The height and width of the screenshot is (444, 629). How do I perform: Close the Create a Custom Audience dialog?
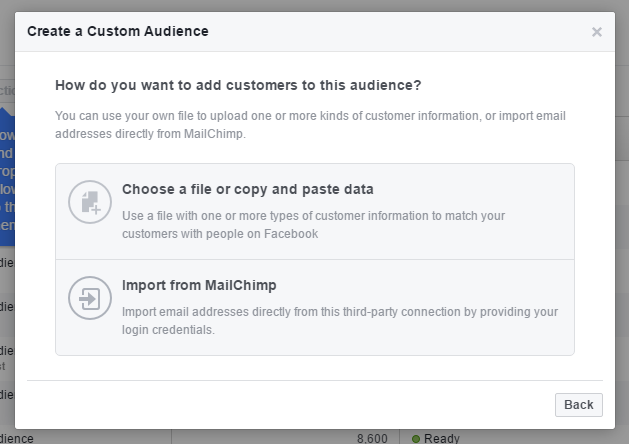(597, 32)
